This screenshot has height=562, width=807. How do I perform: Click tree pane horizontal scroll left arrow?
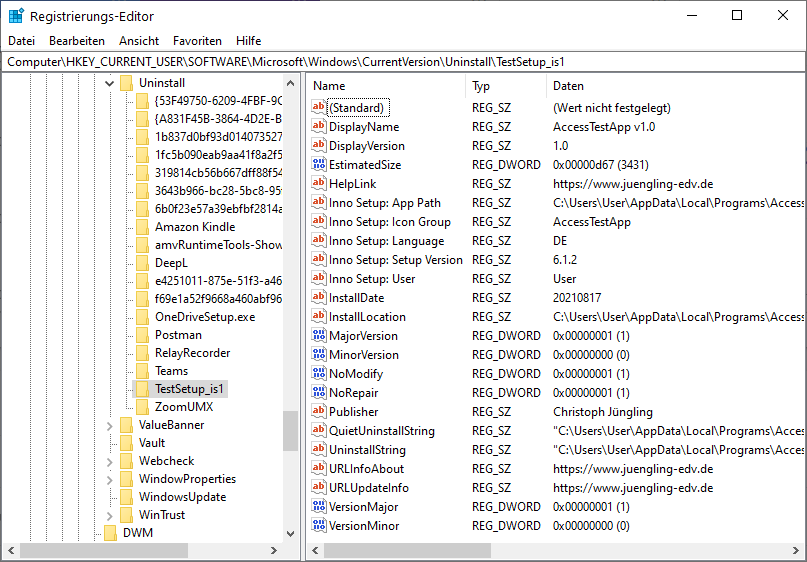(x=11, y=550)
